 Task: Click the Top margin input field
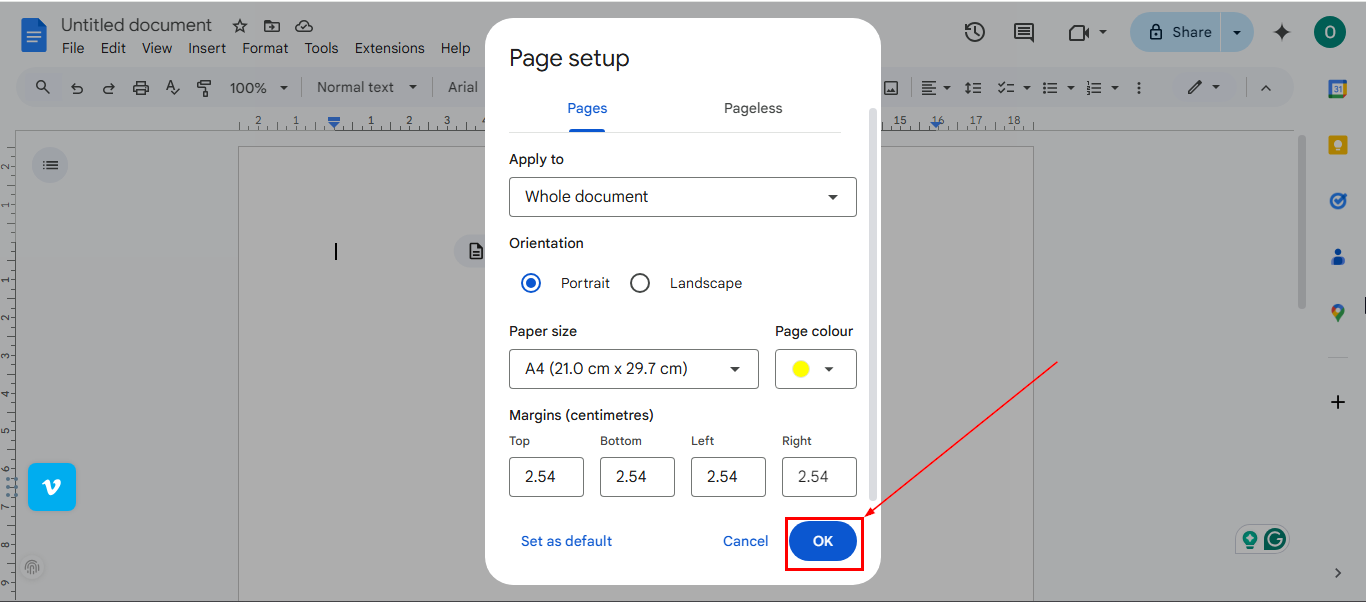point(546,477)
